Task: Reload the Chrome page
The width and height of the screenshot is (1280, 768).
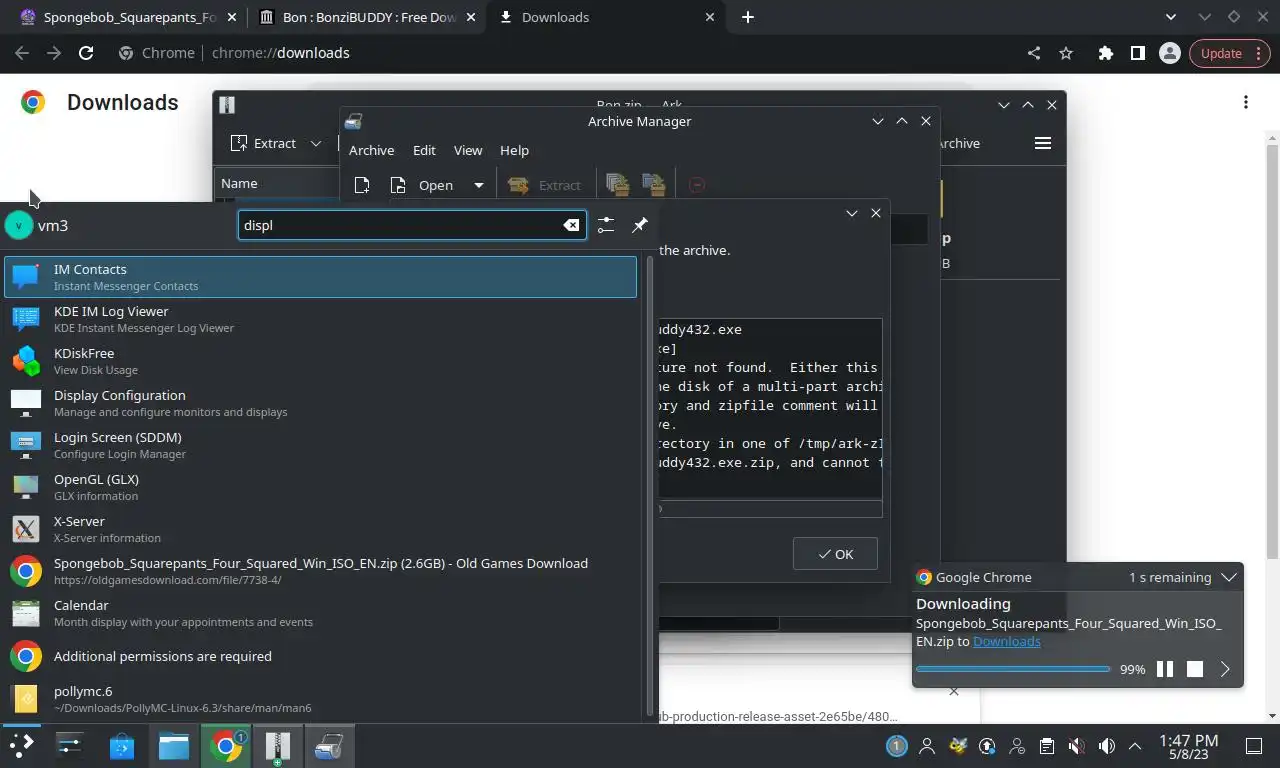Action: point(86,53)
